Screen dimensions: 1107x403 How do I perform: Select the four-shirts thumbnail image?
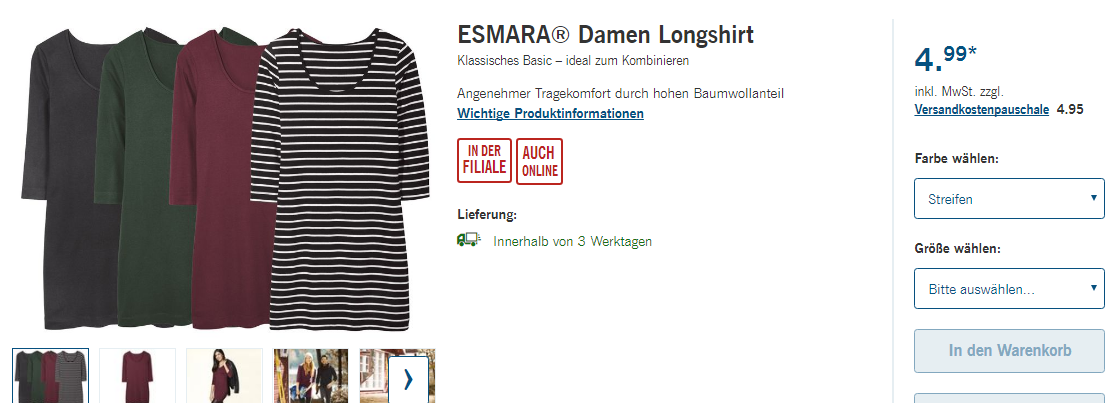pos(51,376)
